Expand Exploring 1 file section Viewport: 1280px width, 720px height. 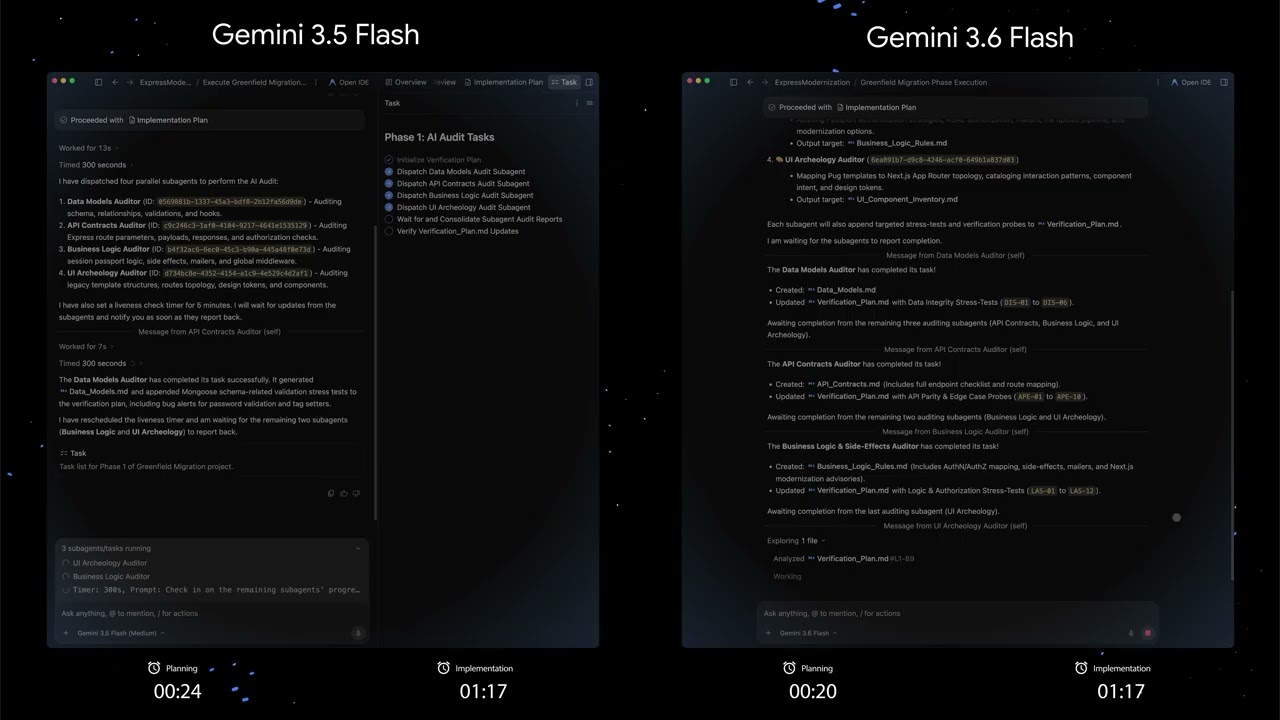click(x=796, y=540)
